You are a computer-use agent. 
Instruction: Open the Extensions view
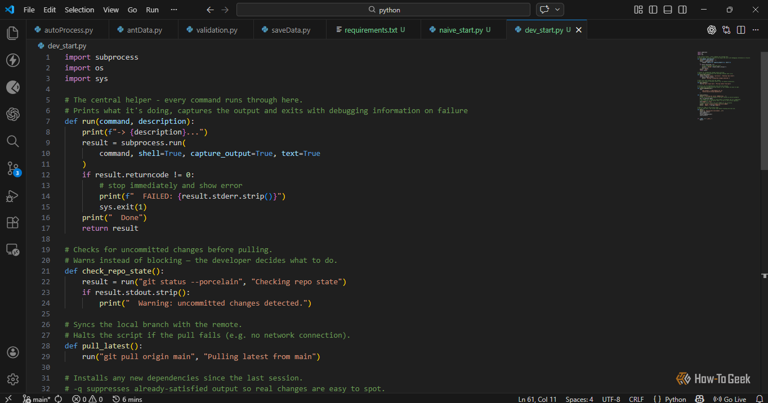[13, 223]
